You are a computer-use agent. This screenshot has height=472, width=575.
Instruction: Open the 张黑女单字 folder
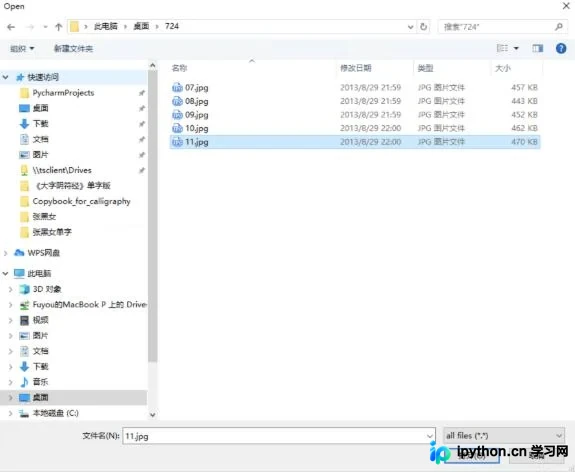(52, 232)
